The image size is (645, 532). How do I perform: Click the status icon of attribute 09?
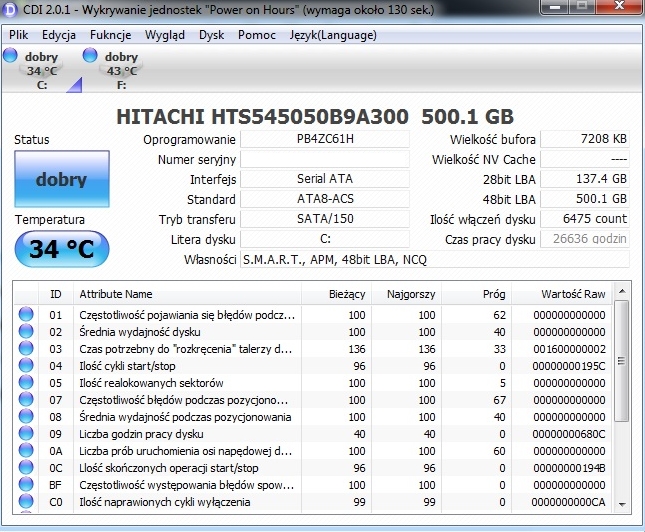coord(26,434)
